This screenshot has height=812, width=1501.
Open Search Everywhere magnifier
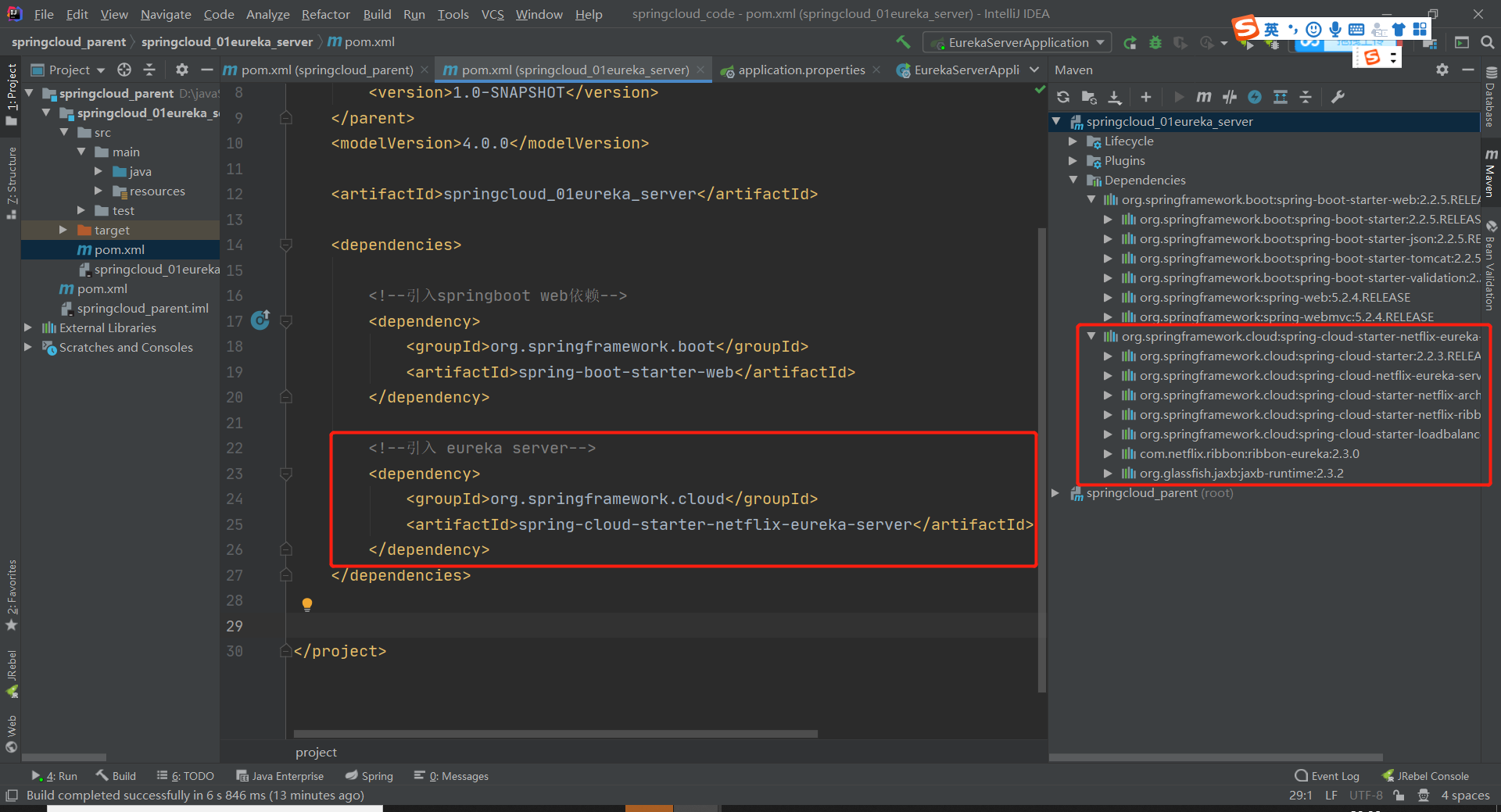point(1488,42)
